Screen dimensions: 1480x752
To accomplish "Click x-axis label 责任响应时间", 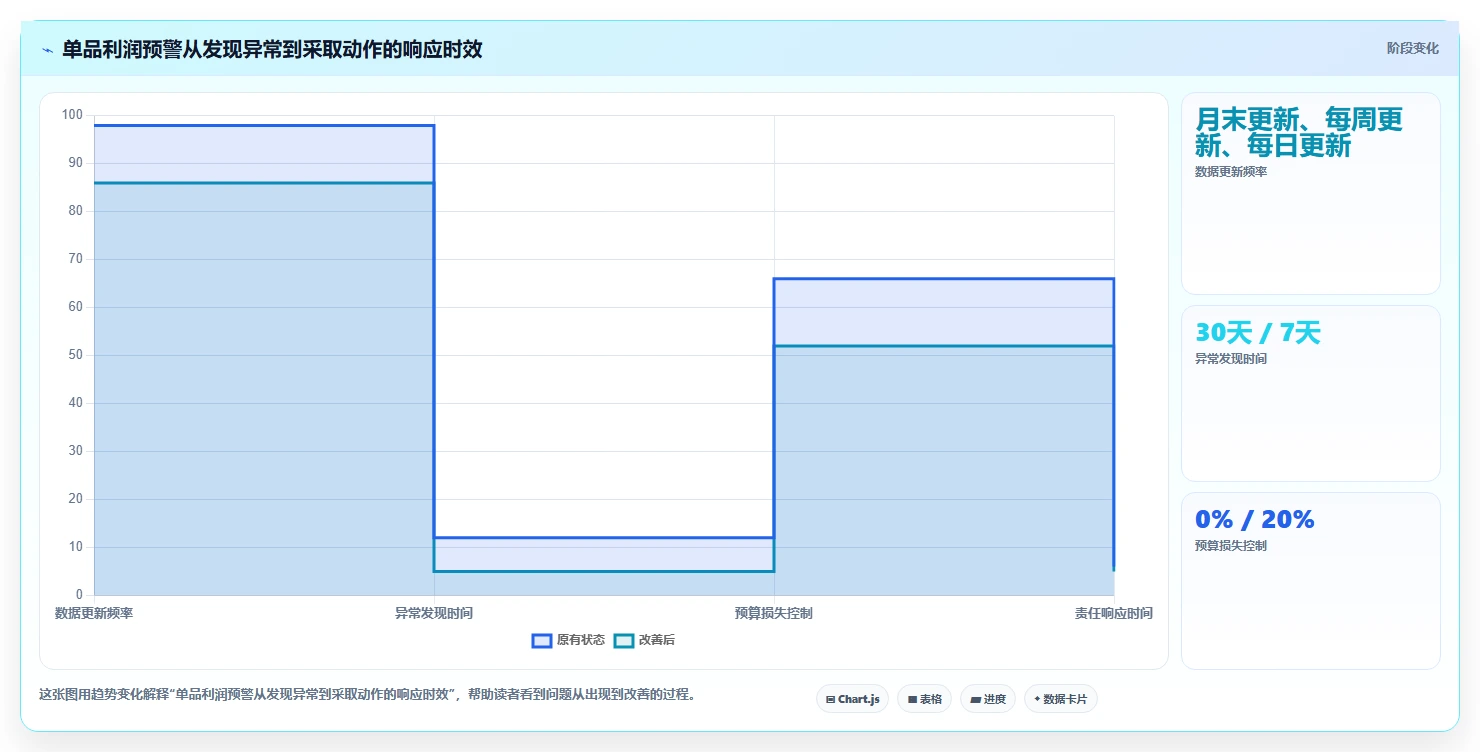I will pyautogui.click(x=1113, y=613).
